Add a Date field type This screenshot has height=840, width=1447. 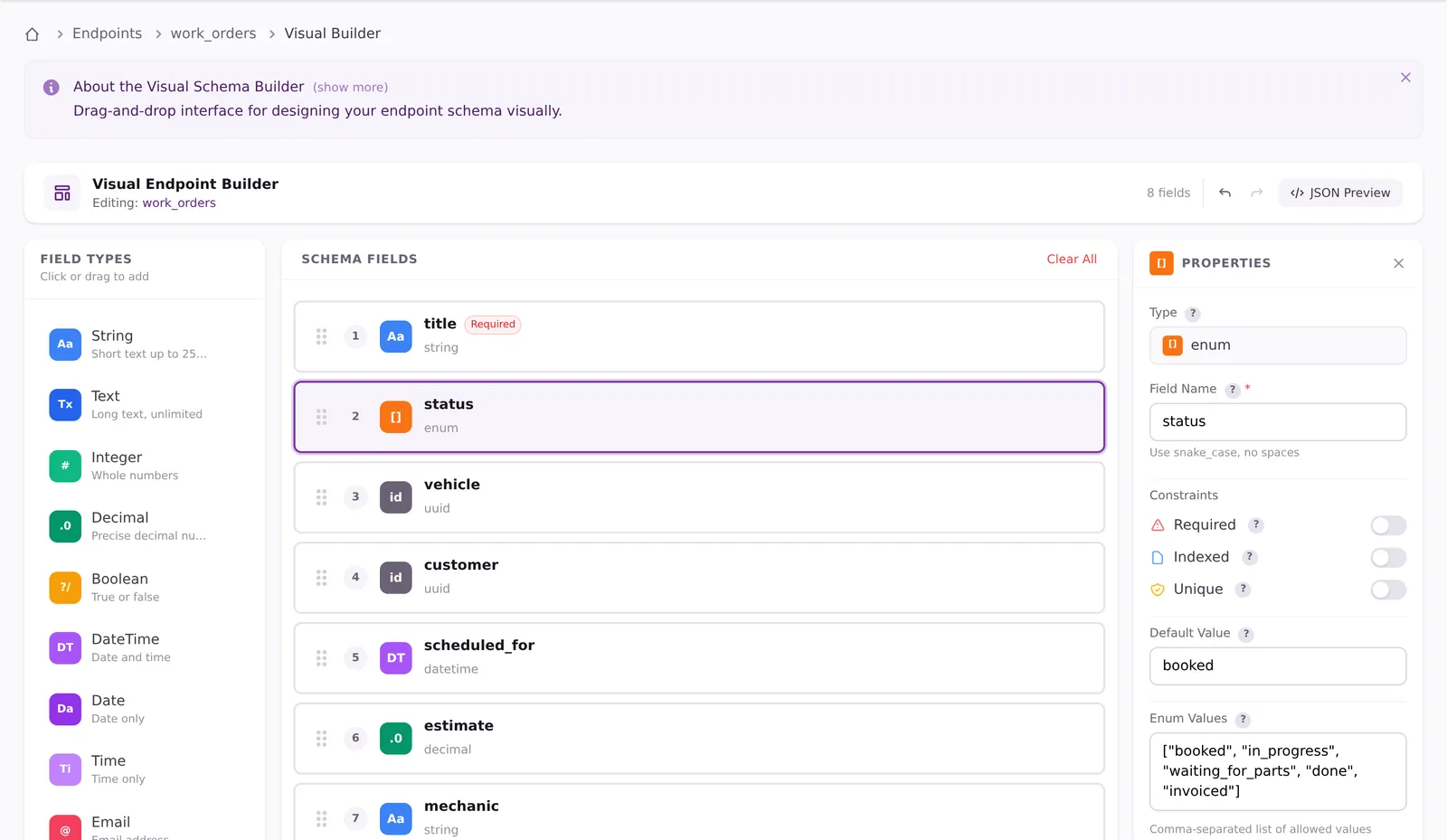click(145, 709)
